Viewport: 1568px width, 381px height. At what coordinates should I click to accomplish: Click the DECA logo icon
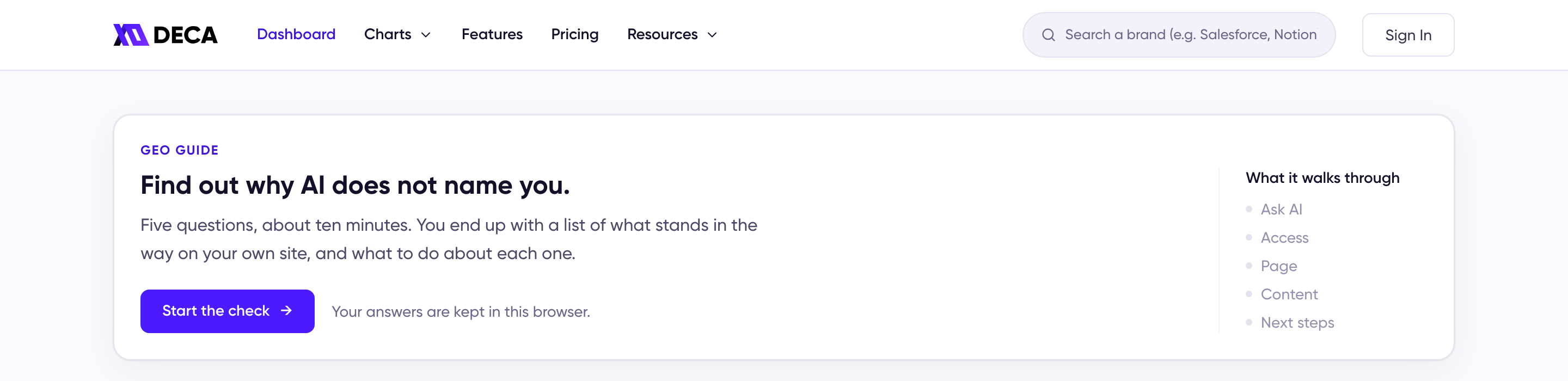131,35
